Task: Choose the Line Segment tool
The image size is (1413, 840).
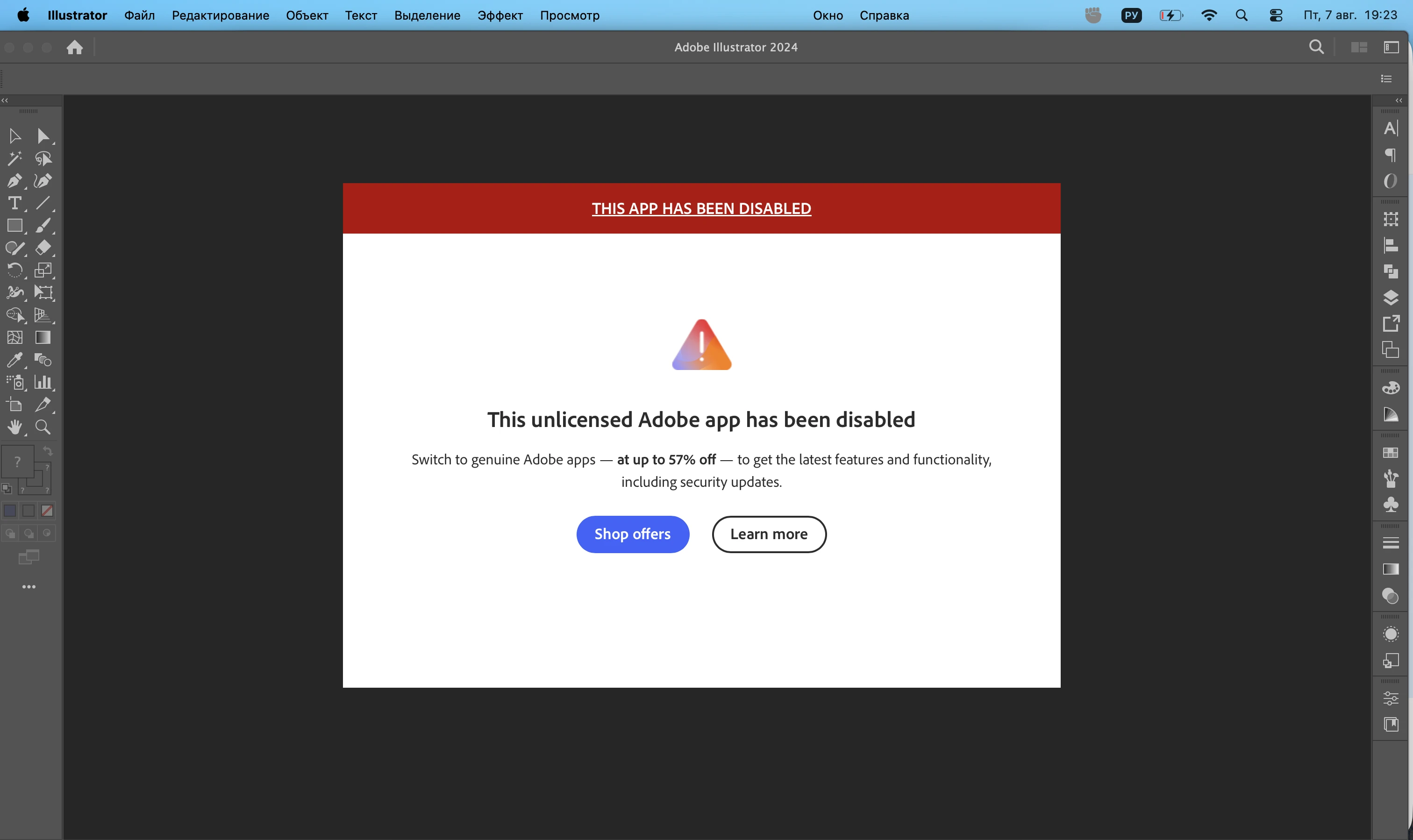Action: [x=43, y=203]
